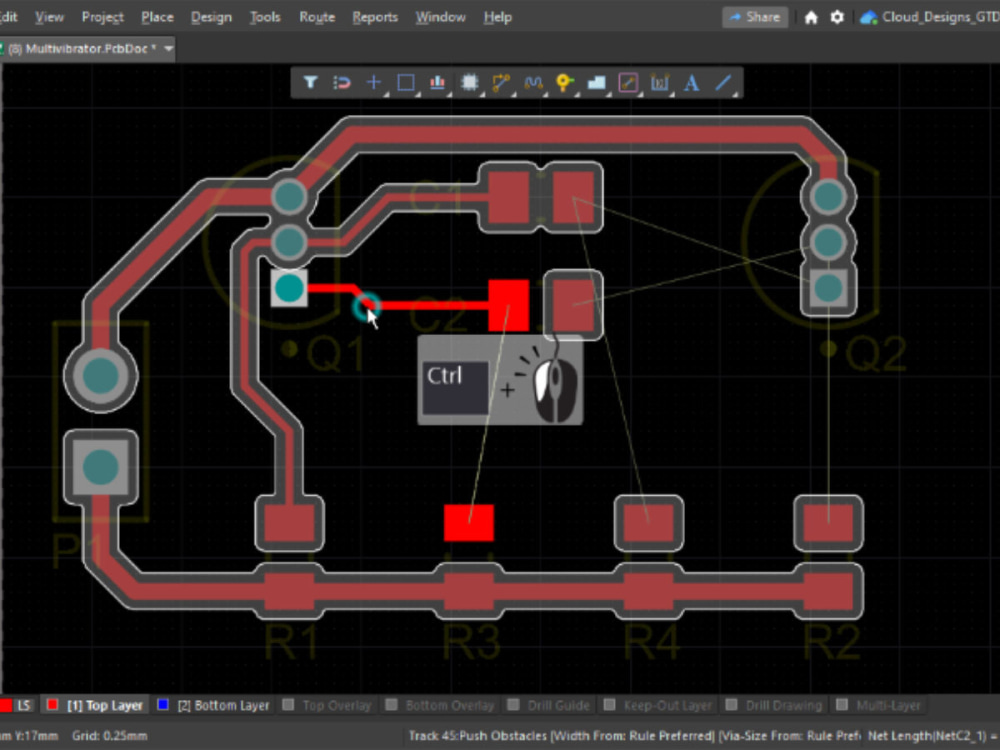This screenshot has height=750, width=1000.
Task: Open the Align objects tool
Action: (438, 82)
